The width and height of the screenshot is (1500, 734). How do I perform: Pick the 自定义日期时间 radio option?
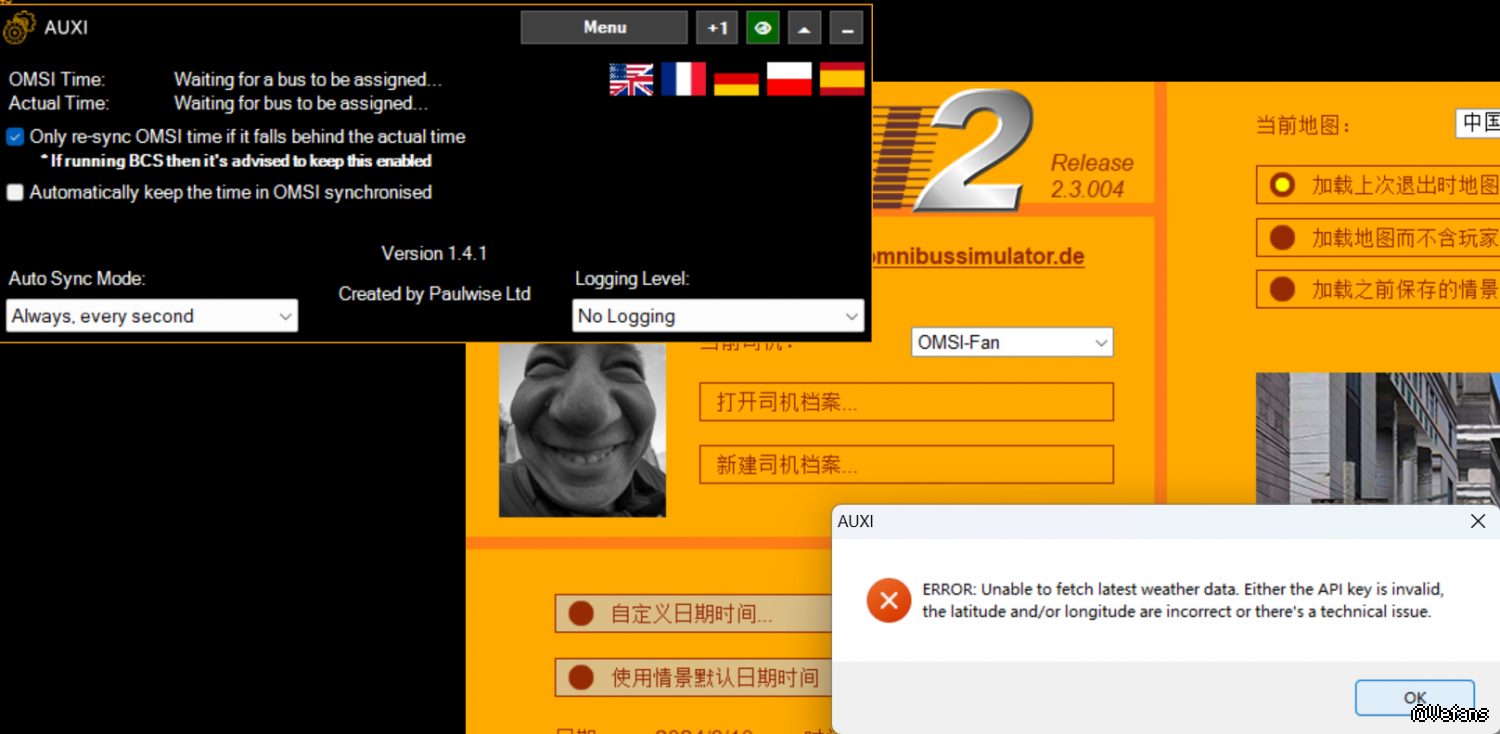581,613
